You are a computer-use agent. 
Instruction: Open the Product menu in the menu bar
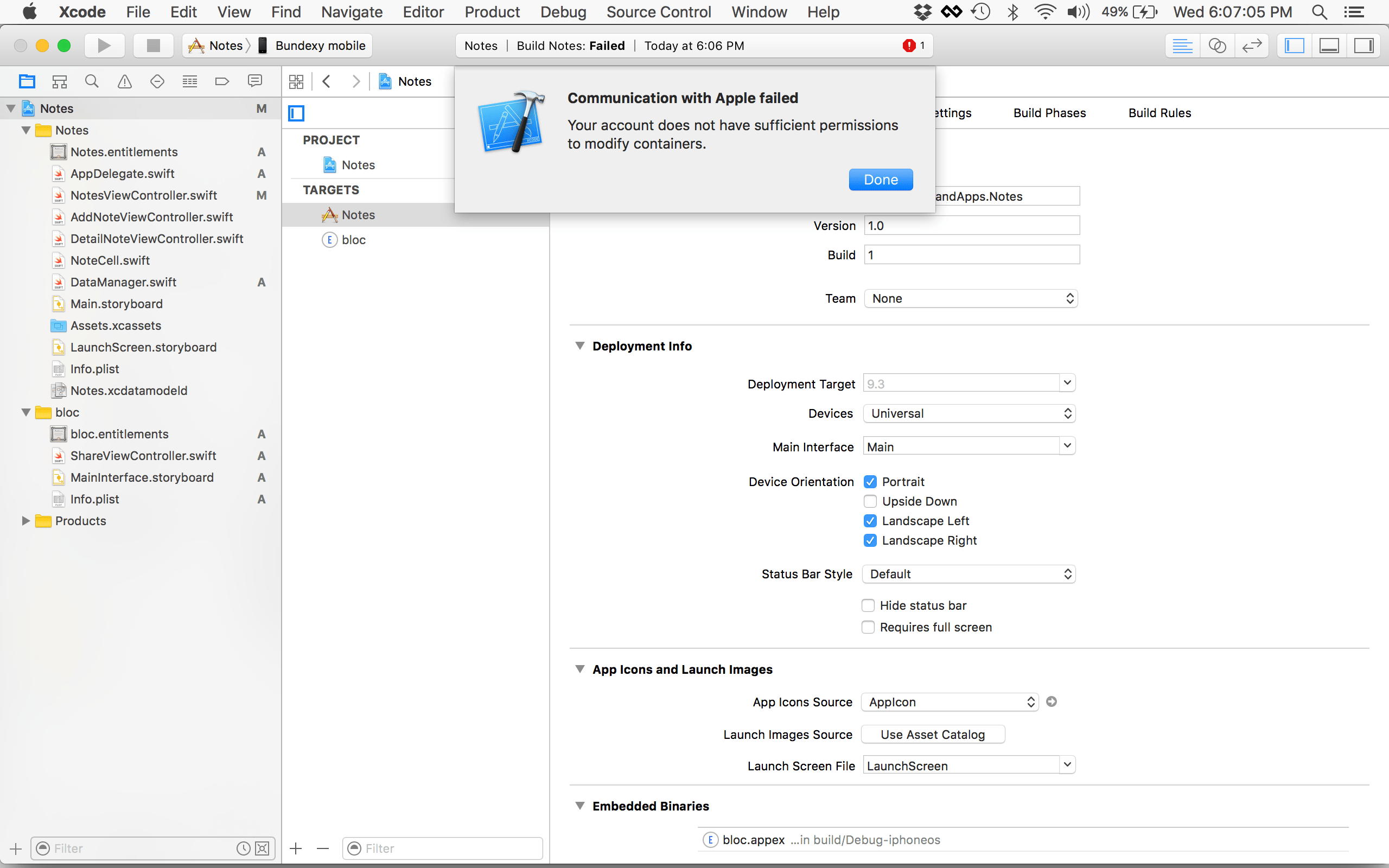[492, 11]
